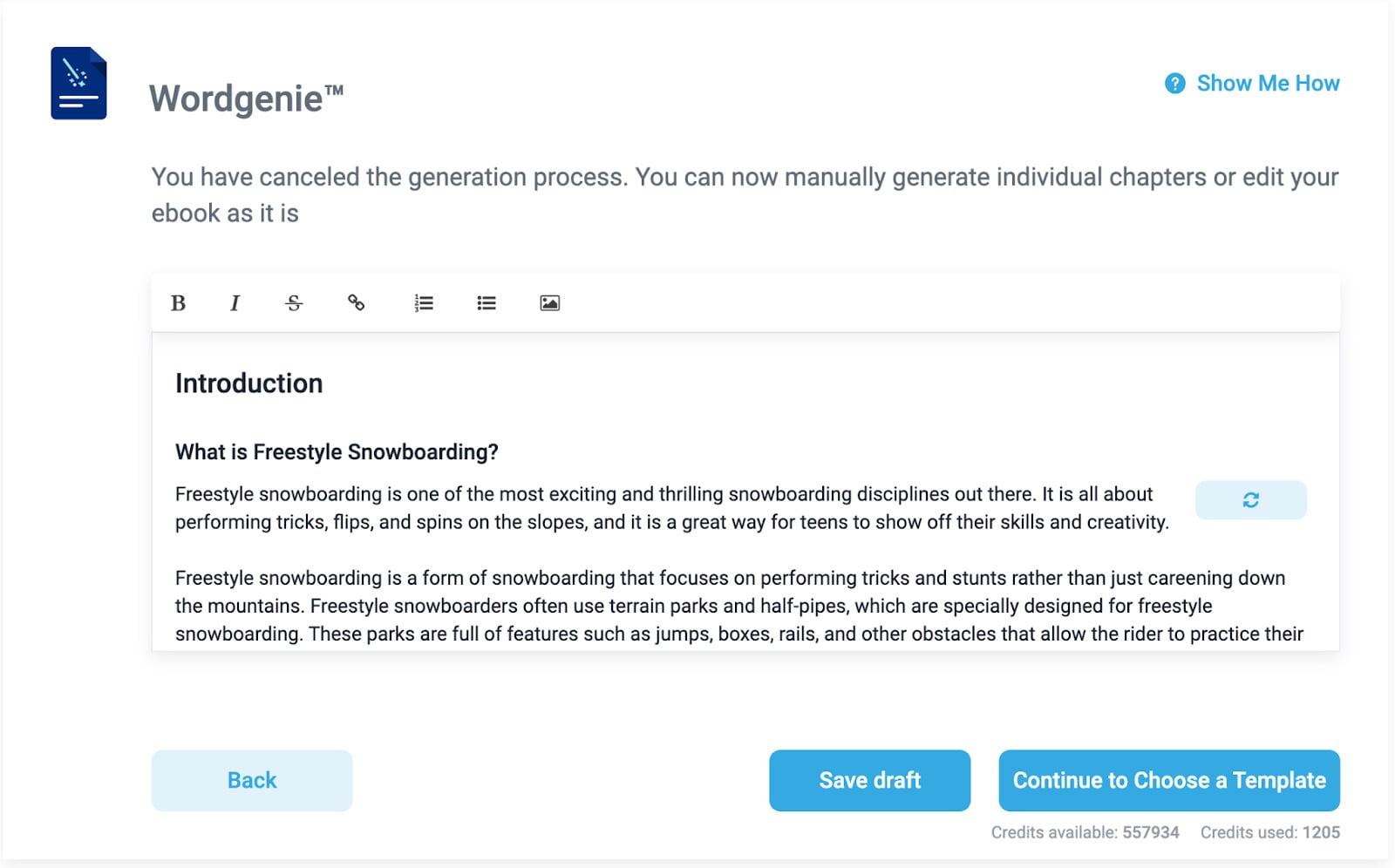1395x868 pixels.
Task: Click the question mark help icon
Action: point(1174,84)
